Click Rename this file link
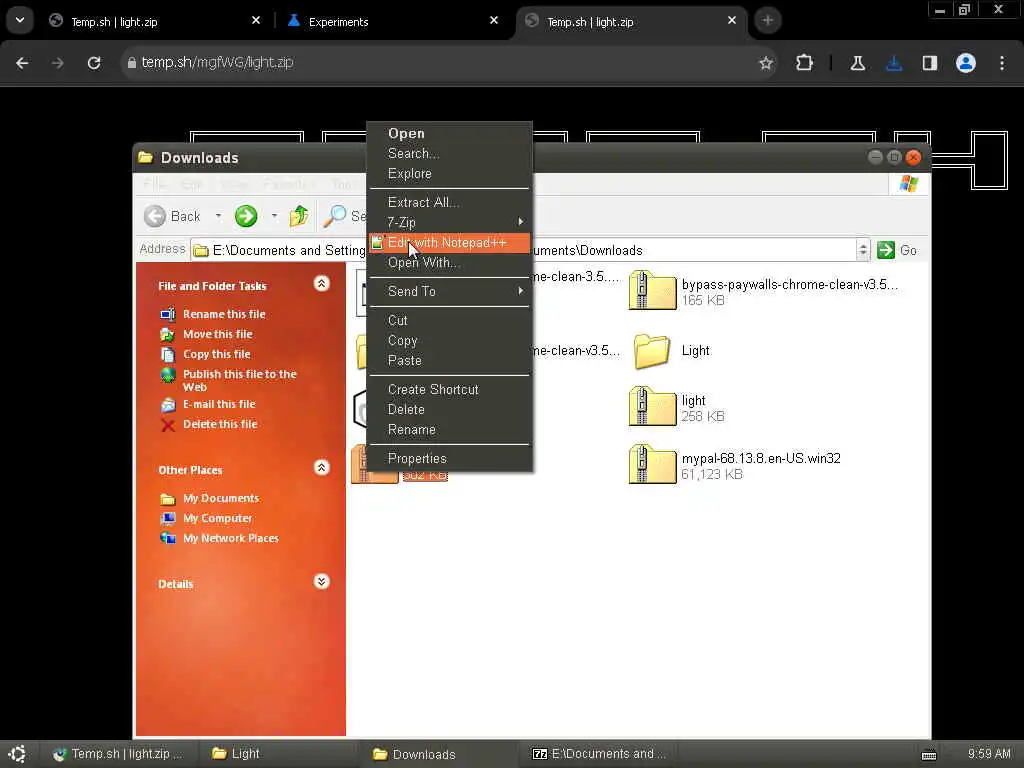The width and height of the screenshot is (1024, 768). click(x=224, y=314)
